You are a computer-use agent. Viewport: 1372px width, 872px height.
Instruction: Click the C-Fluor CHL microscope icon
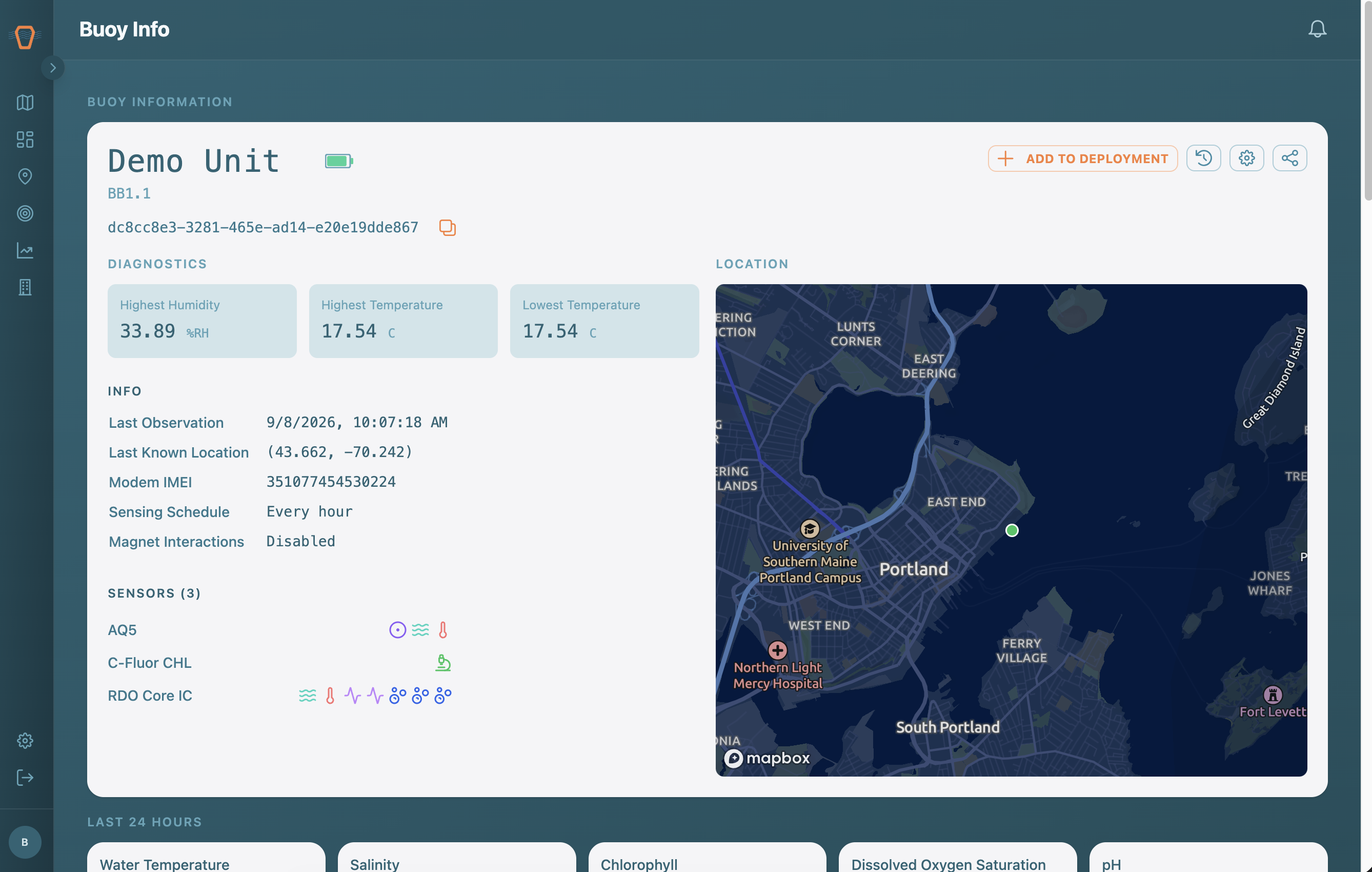click(442, 663)
